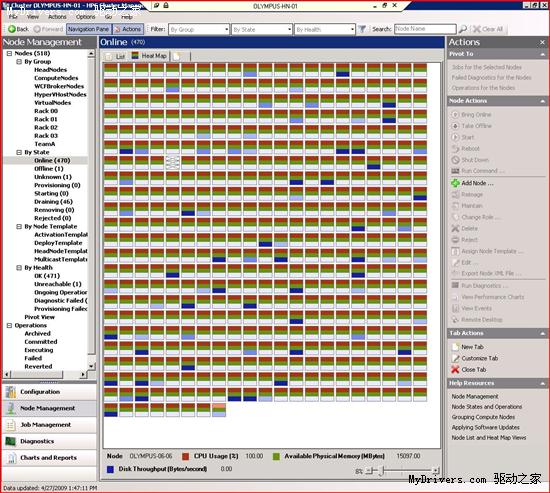This screenshot has width=550, height=493.
Task: Collapse the By Group tree node
Action: pos(19,62)
